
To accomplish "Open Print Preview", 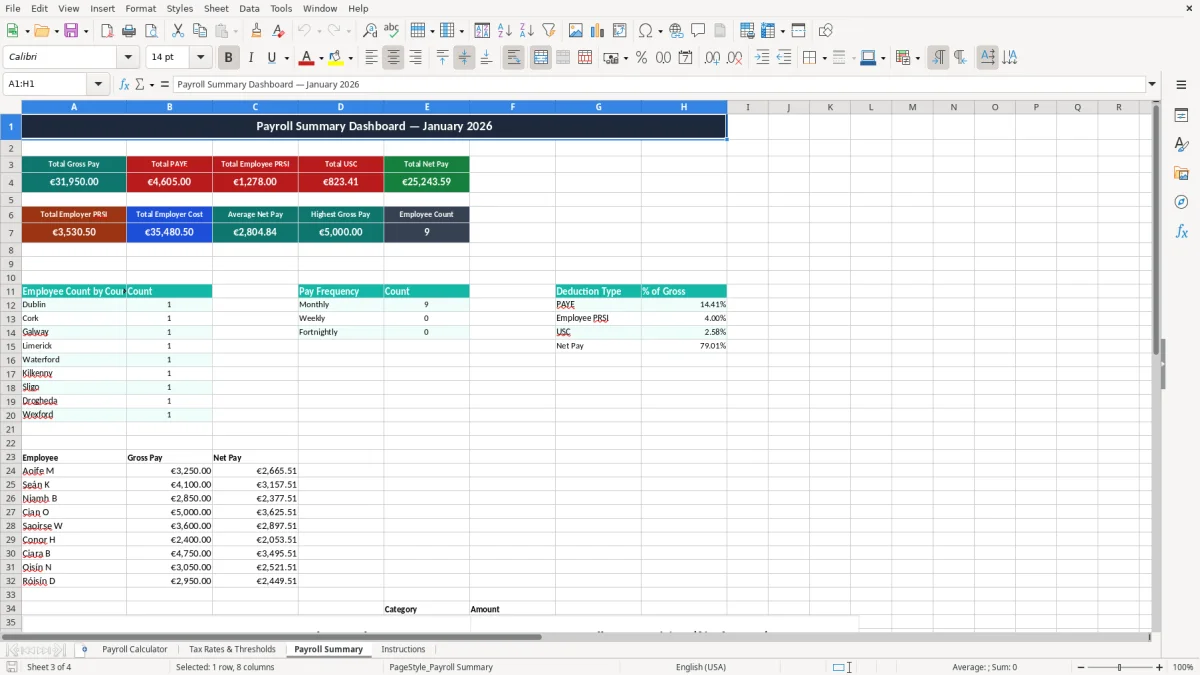I will pyautogui.click(x=150, y=31).
